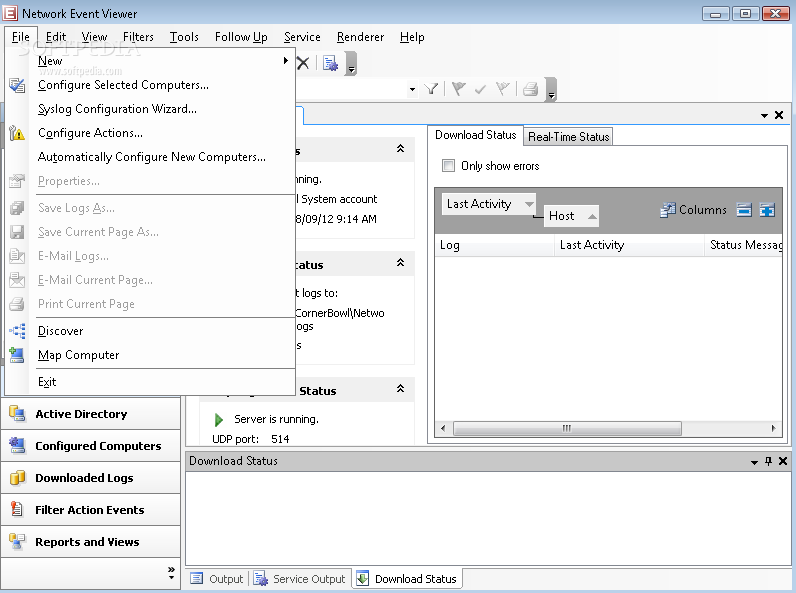Click the Filter Action Events icon

(x=17, y=509)
